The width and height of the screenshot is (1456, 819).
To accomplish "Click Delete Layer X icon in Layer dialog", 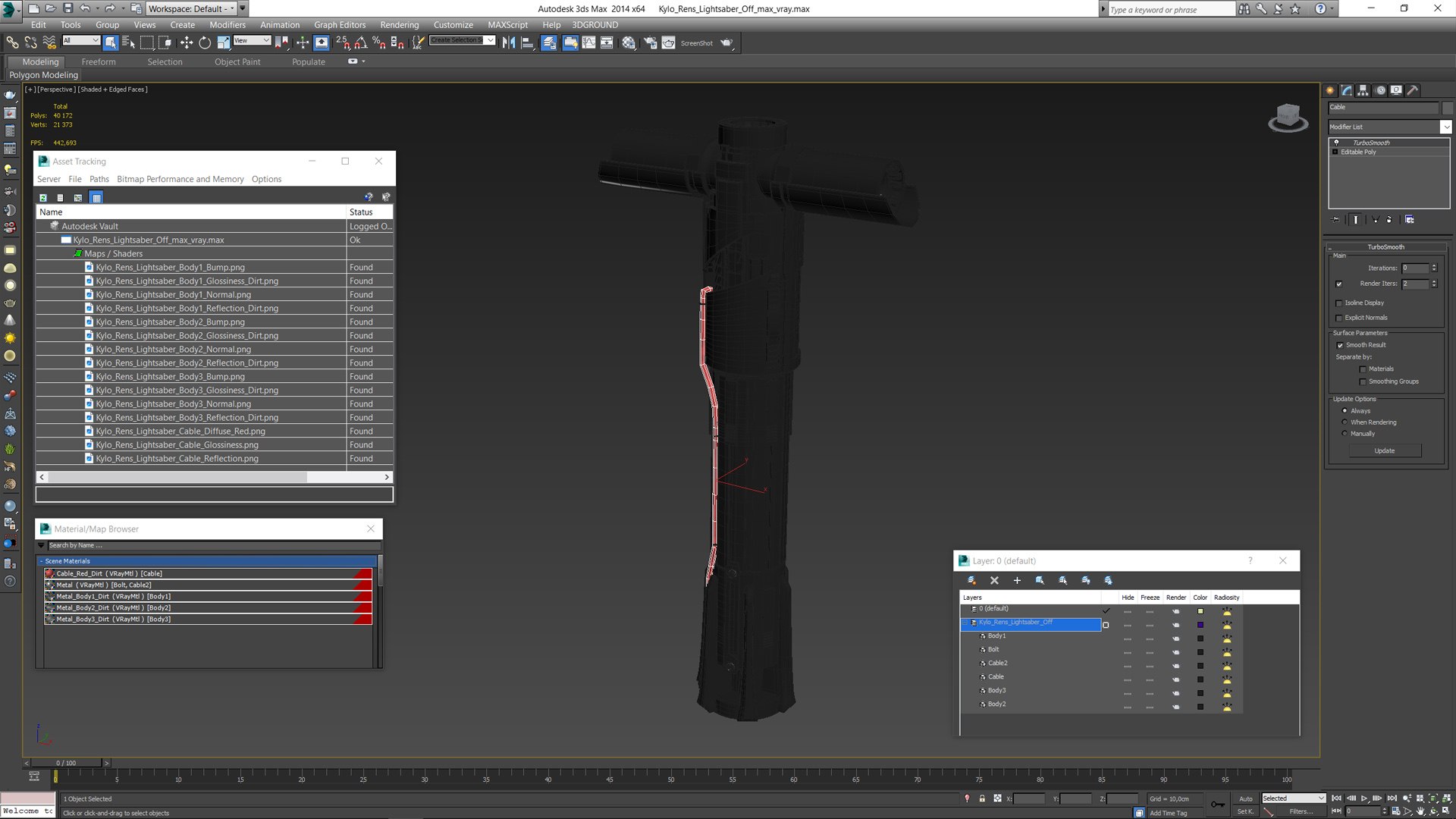I will click(994, 580).
